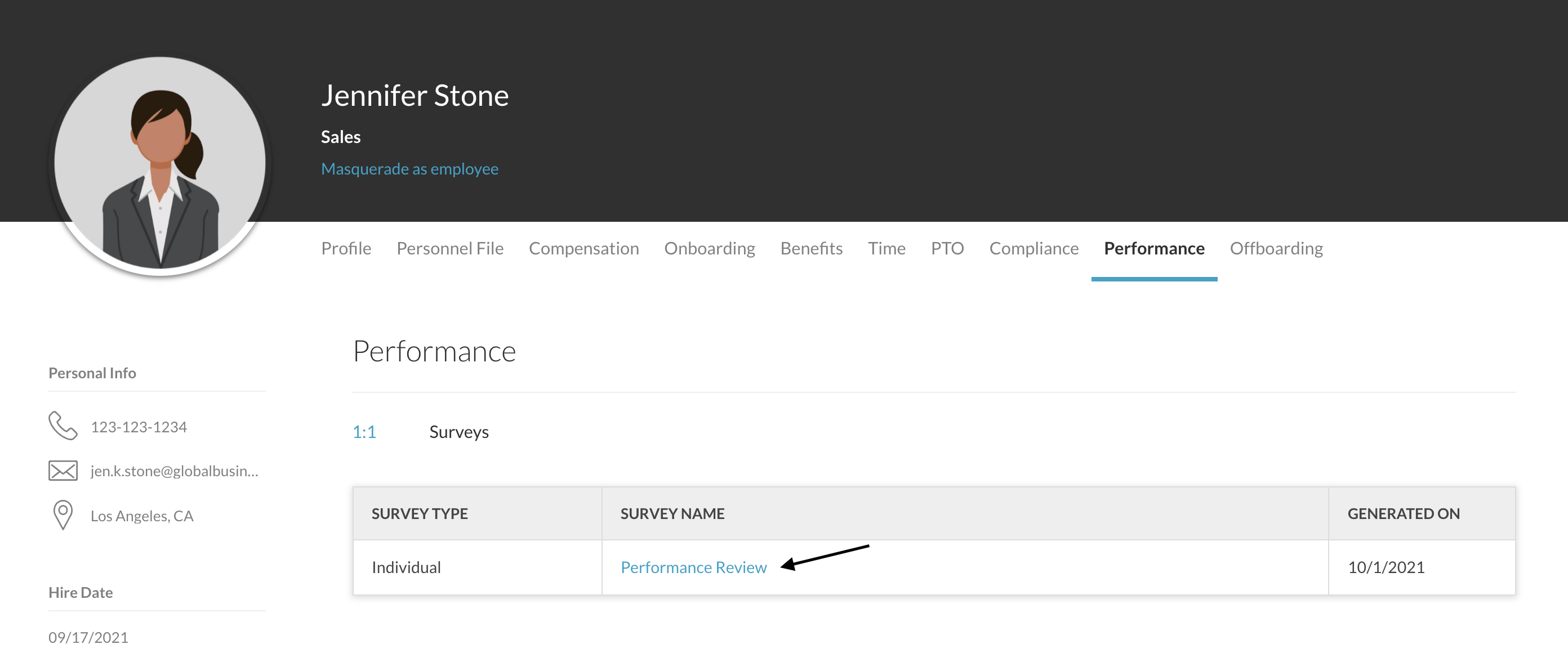1568x662 pixels.
Task: Go to the Onboarding tab
Action: pos(709,248)
